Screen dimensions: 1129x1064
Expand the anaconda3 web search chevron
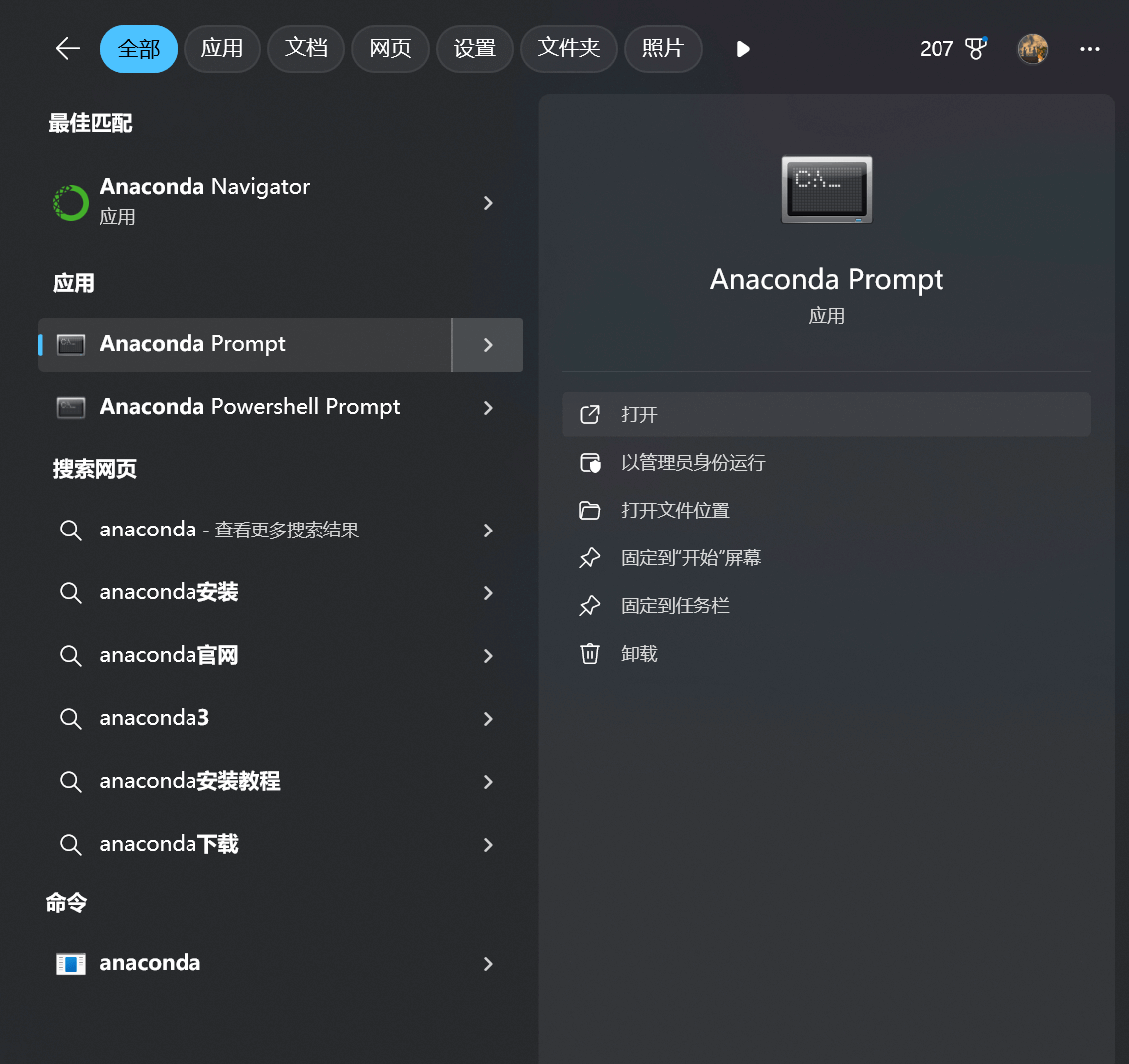pyautogui.click(x=488, y=718)
